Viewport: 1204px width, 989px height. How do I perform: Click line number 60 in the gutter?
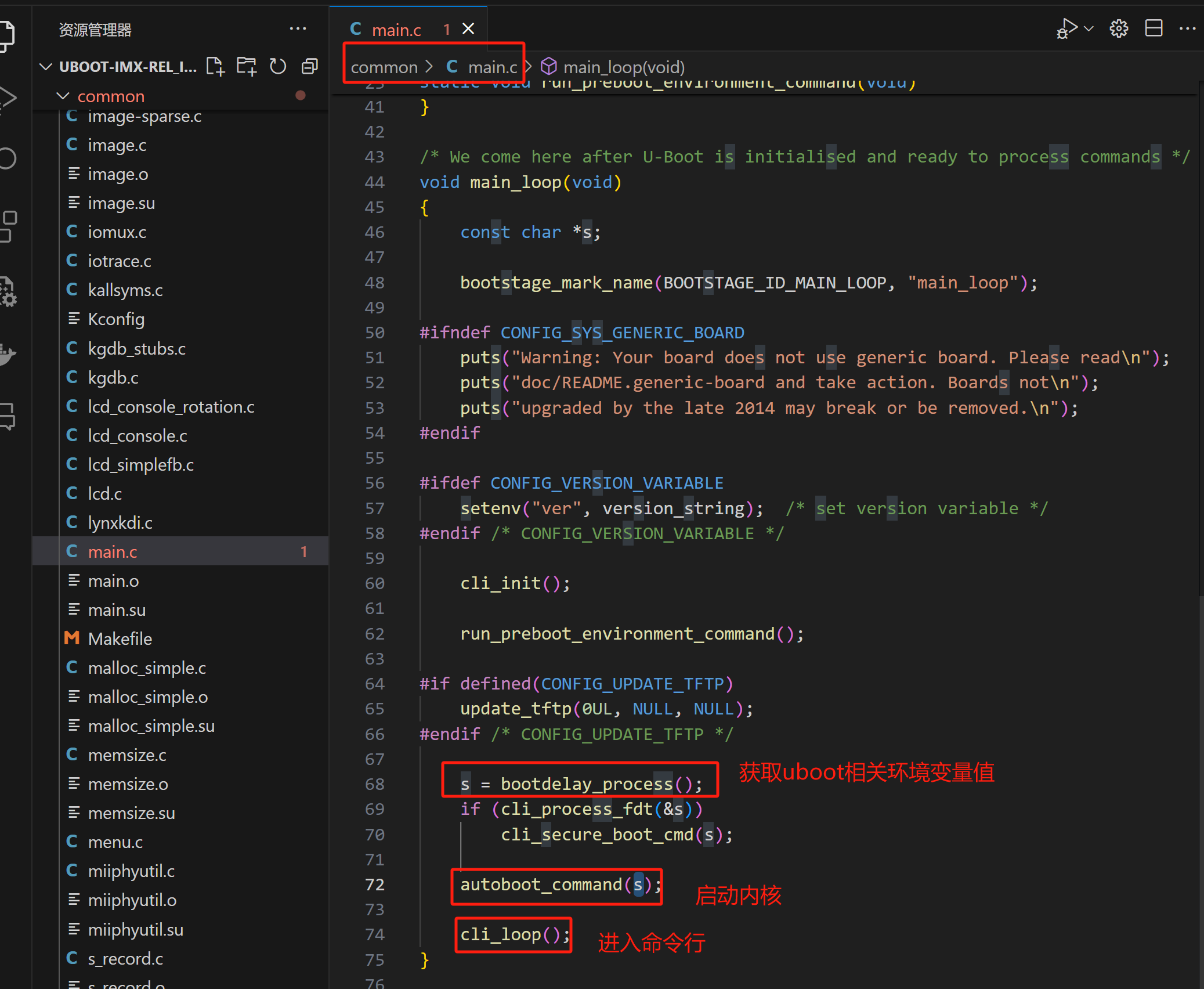pyautogui.click(x=374, y=583)
